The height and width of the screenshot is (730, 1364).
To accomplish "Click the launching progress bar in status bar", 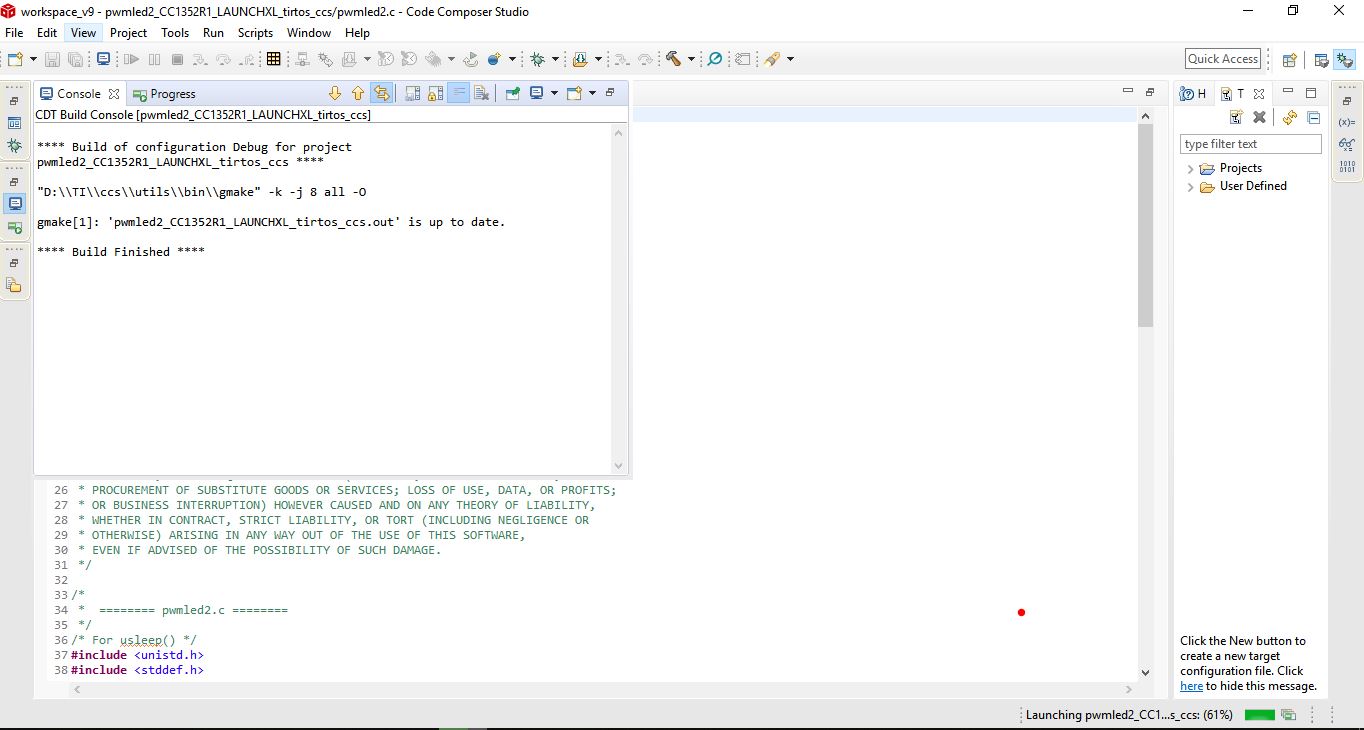I will pyautogui.click(x=1259, y=714).
